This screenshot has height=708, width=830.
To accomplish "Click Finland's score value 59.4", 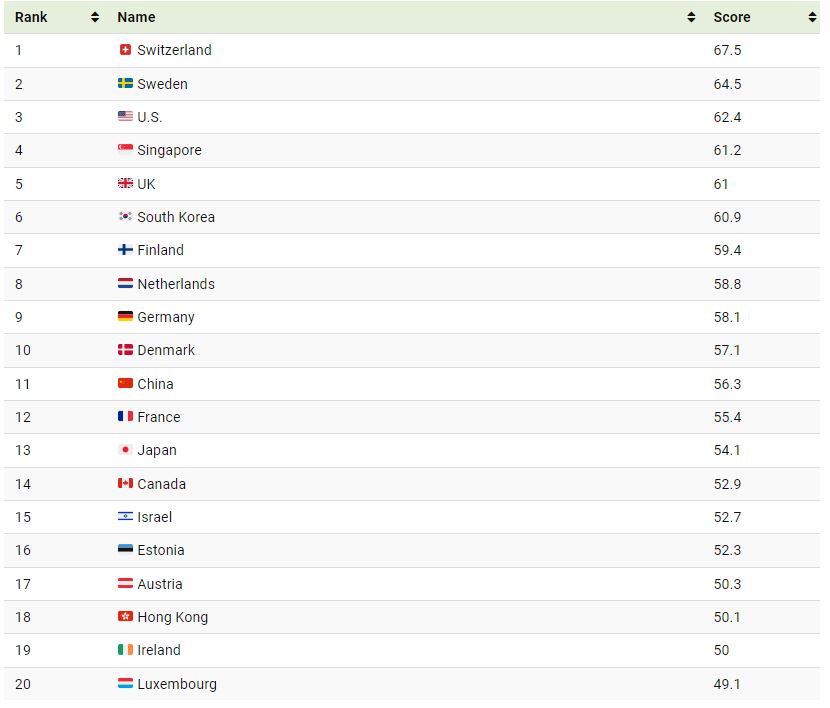I will 728,250.
